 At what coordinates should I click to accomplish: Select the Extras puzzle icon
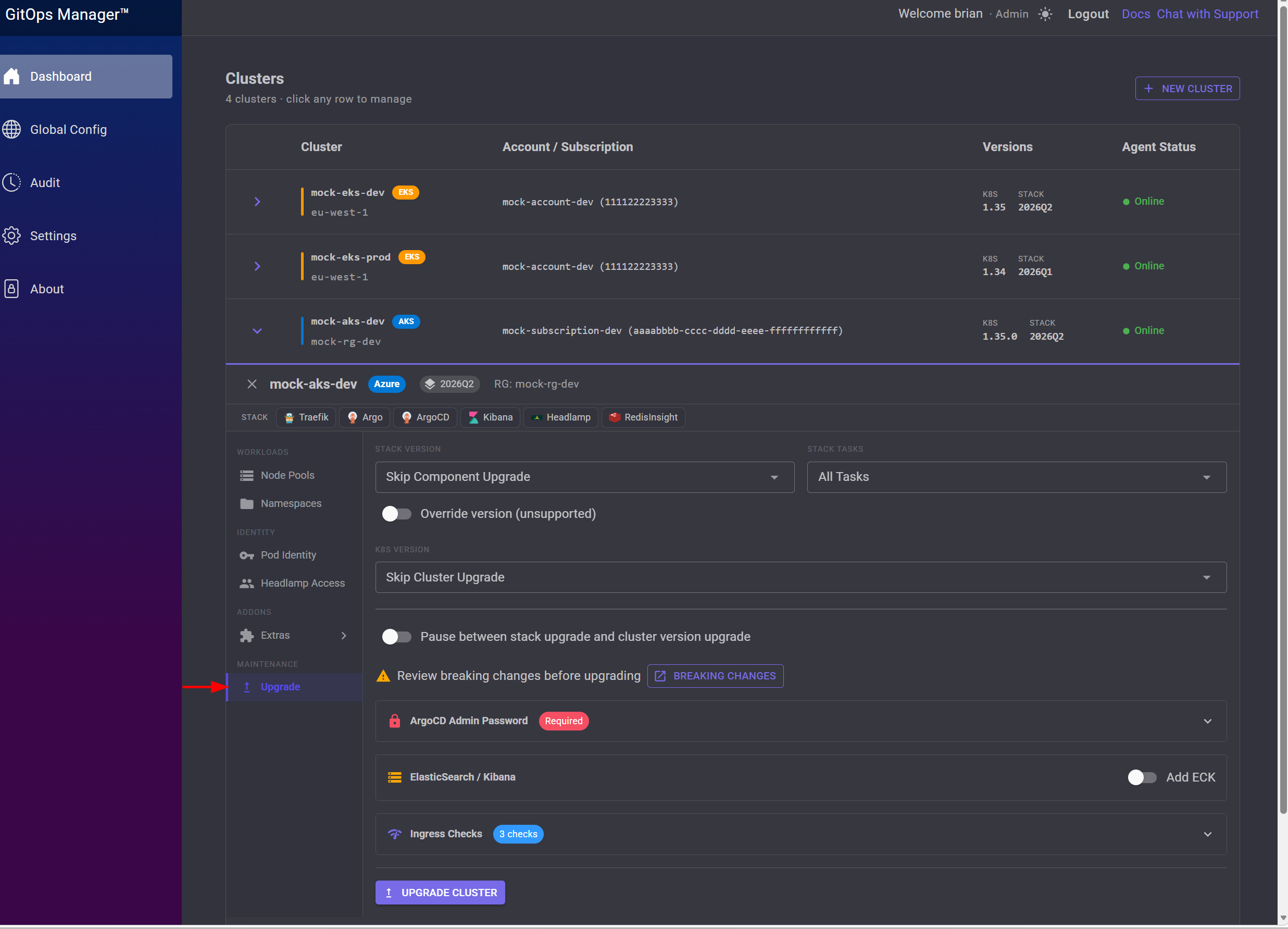point(246,636)
